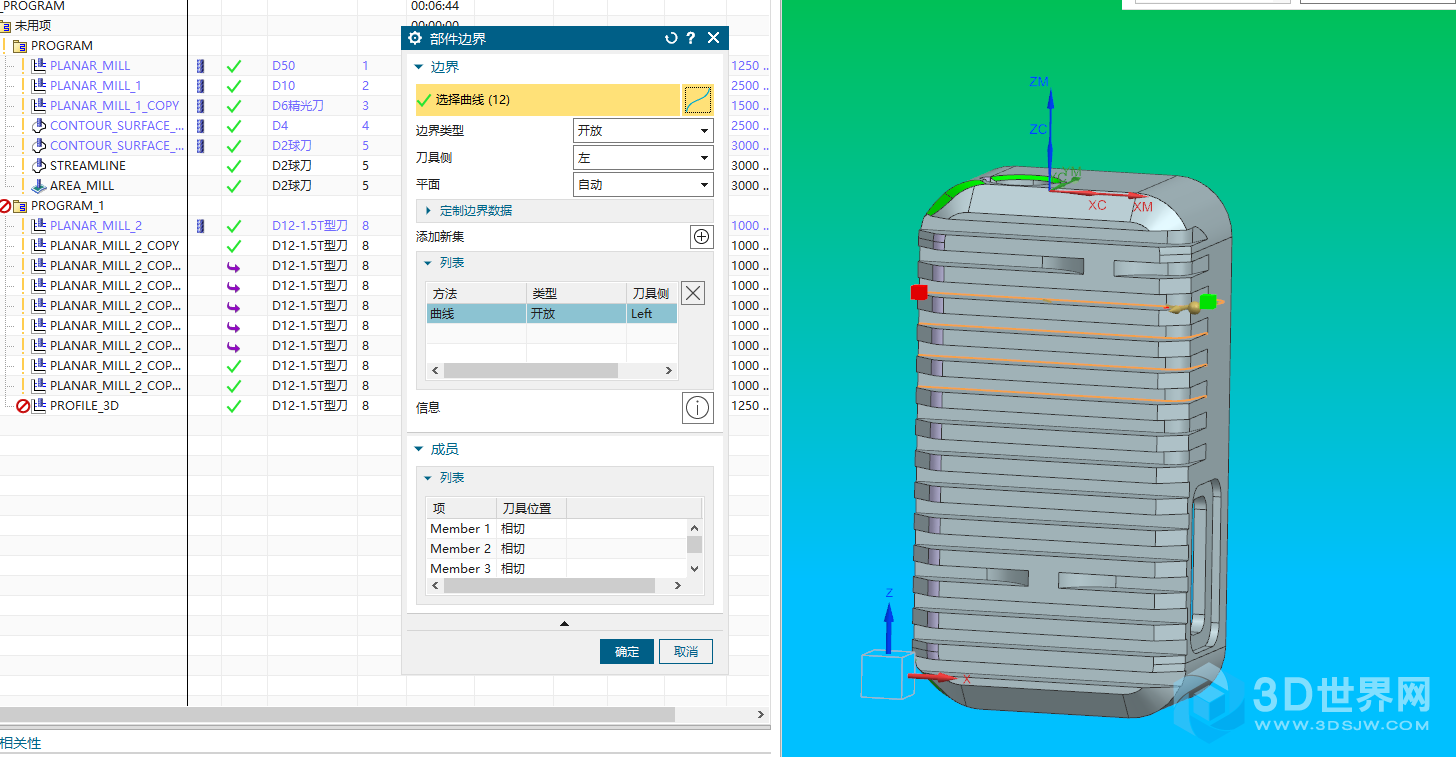
Task: Collapse the 边界 section
Action: click(x=419, y=67)
